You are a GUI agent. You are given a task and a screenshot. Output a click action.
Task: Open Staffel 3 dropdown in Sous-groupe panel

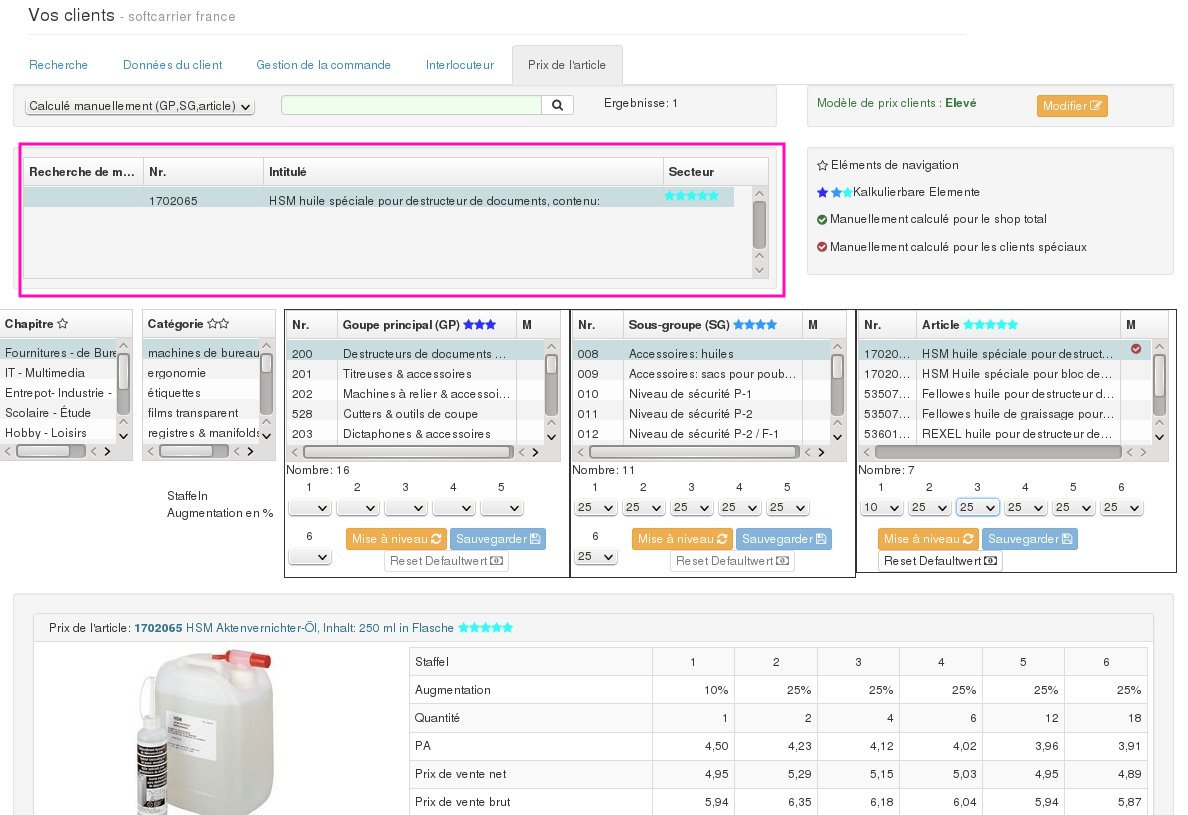pyautogui.click(x=691, y=507)
